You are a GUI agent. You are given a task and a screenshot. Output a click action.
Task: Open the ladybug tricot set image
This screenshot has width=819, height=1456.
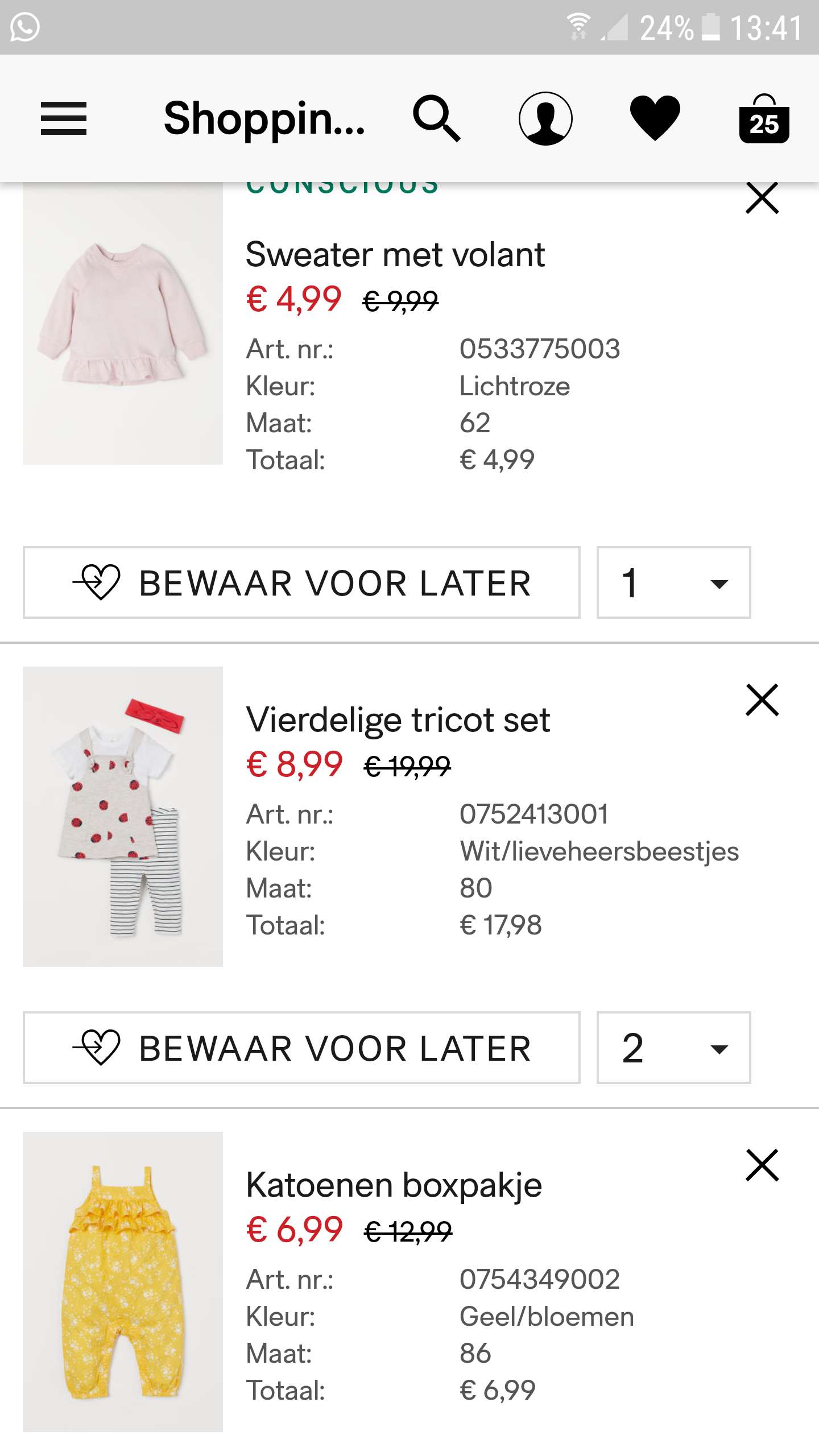click(x=123, y=817)
